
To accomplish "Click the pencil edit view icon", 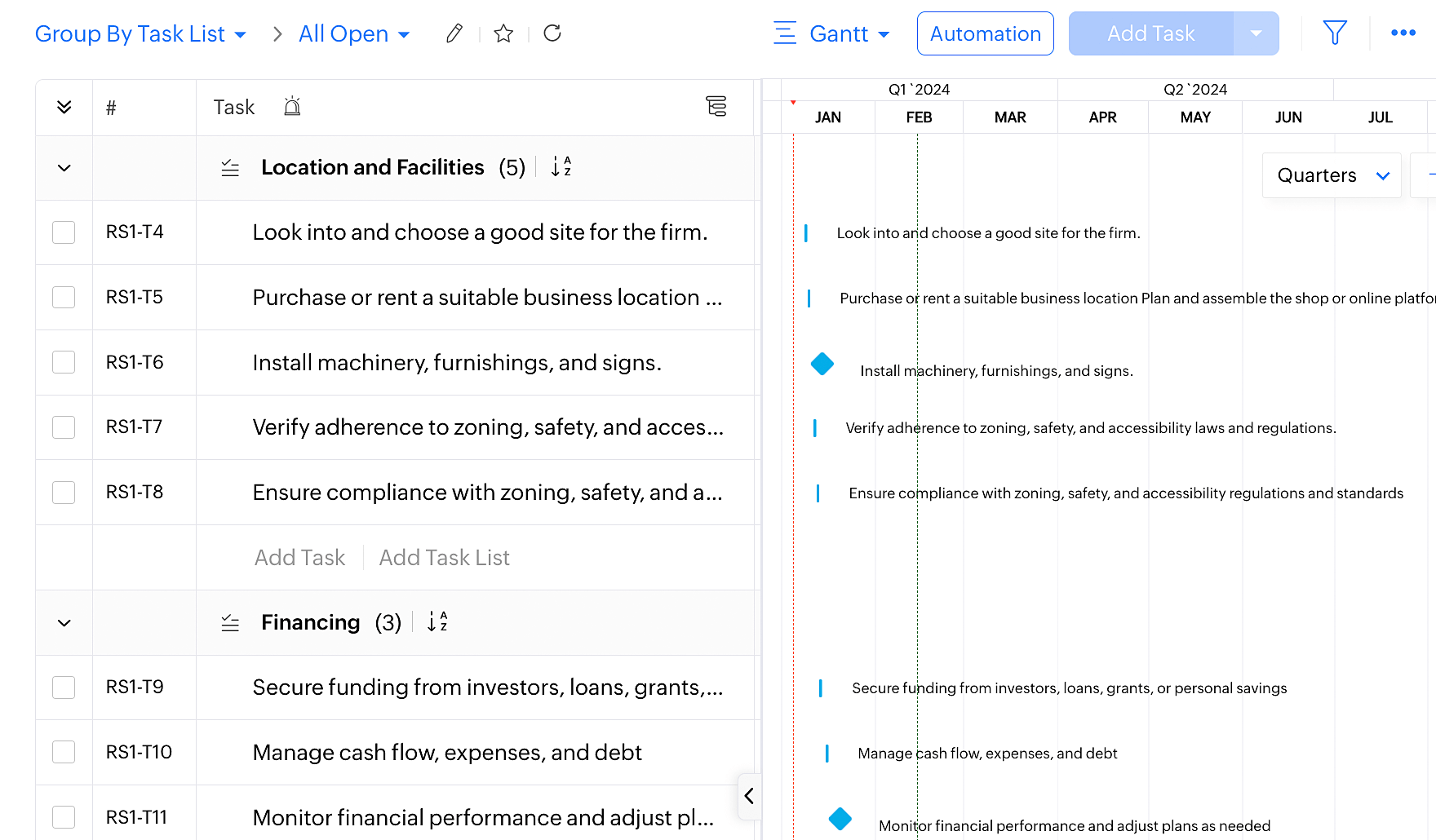I will point(454,33).
